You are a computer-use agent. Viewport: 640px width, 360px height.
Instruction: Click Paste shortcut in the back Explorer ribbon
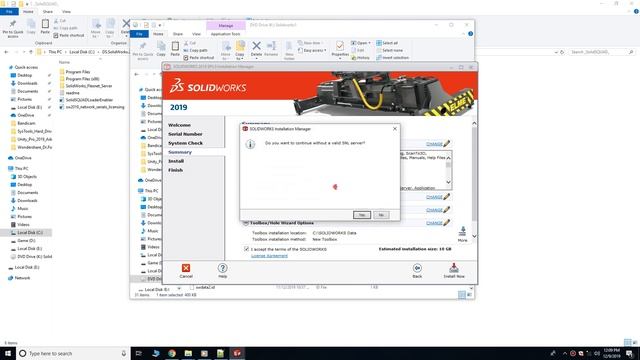69,36
